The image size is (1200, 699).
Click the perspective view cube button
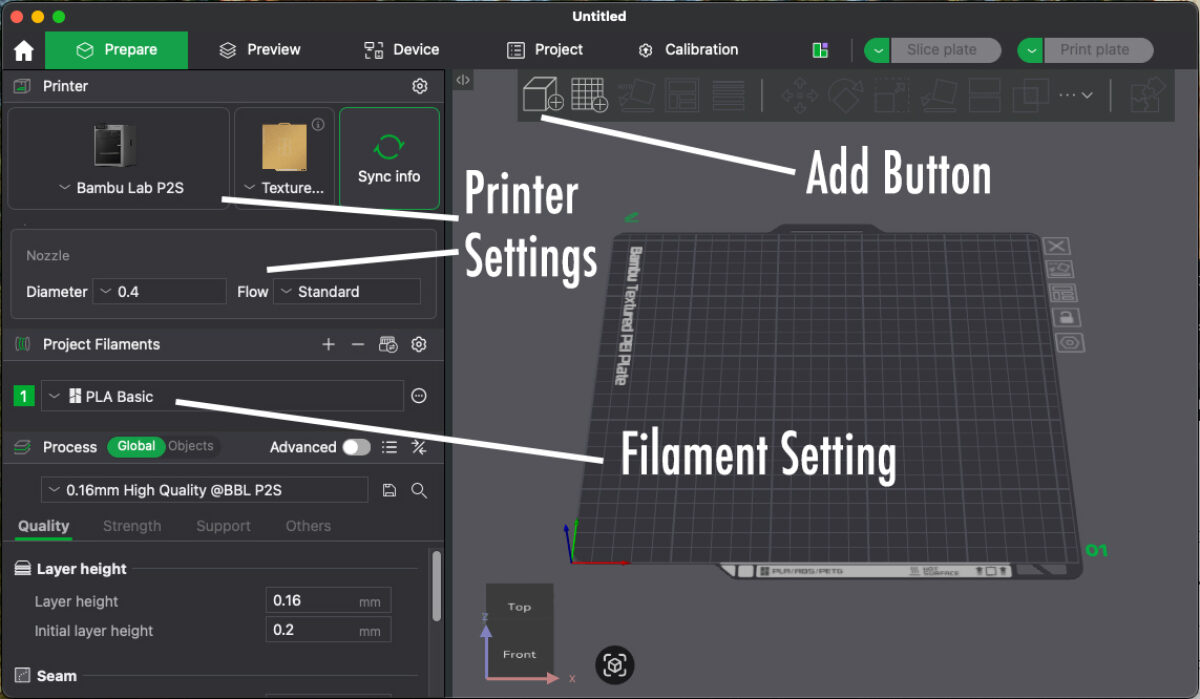click(x=615, y=665)
